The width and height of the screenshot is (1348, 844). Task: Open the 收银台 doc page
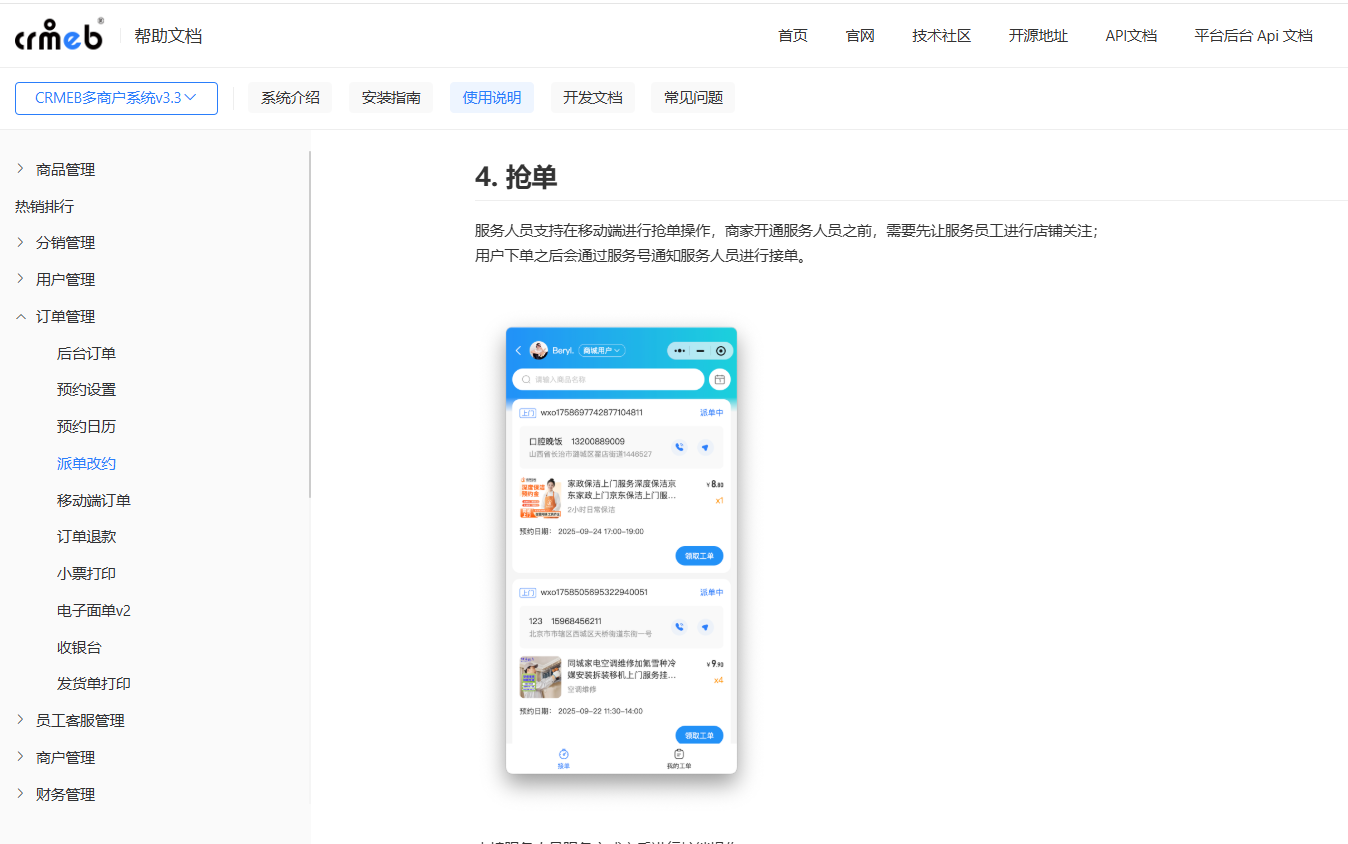tap(79, 648)
